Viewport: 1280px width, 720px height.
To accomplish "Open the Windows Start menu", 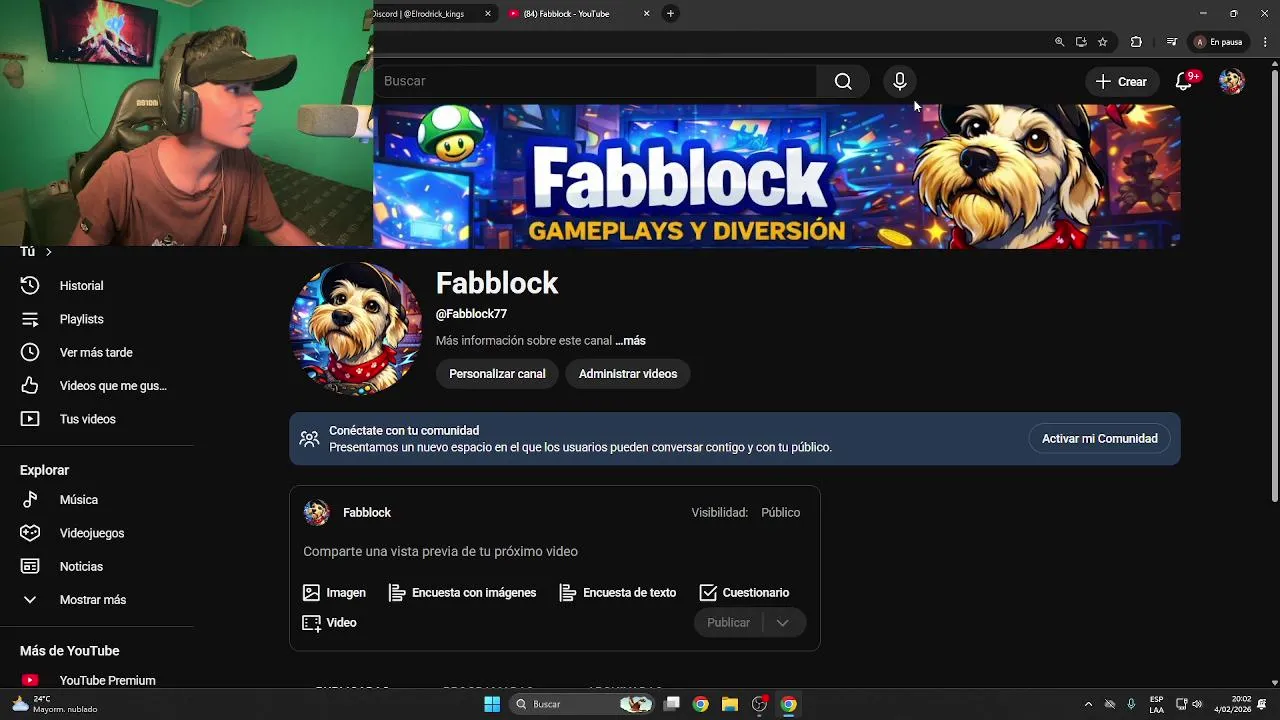I will pos(492,704).
